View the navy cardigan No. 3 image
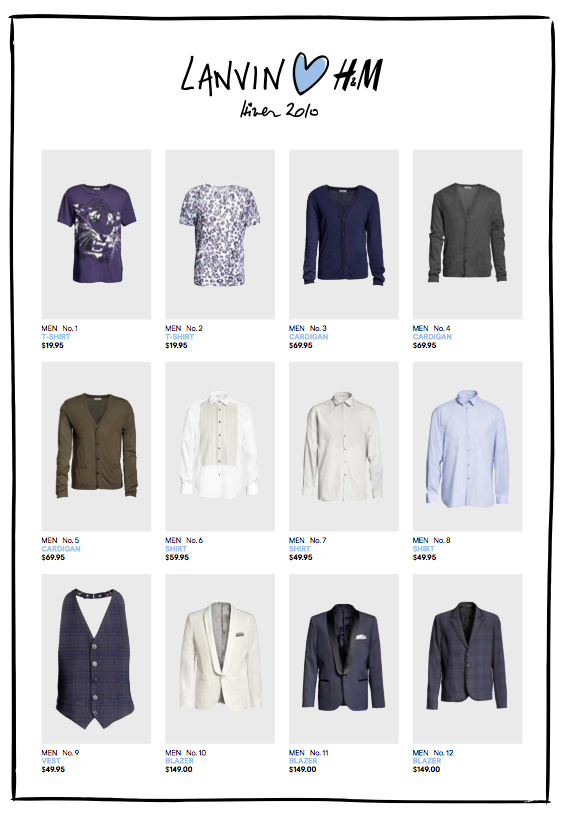Image resolution: width=565 pixels, height=821 pixels. click(344, 234)
